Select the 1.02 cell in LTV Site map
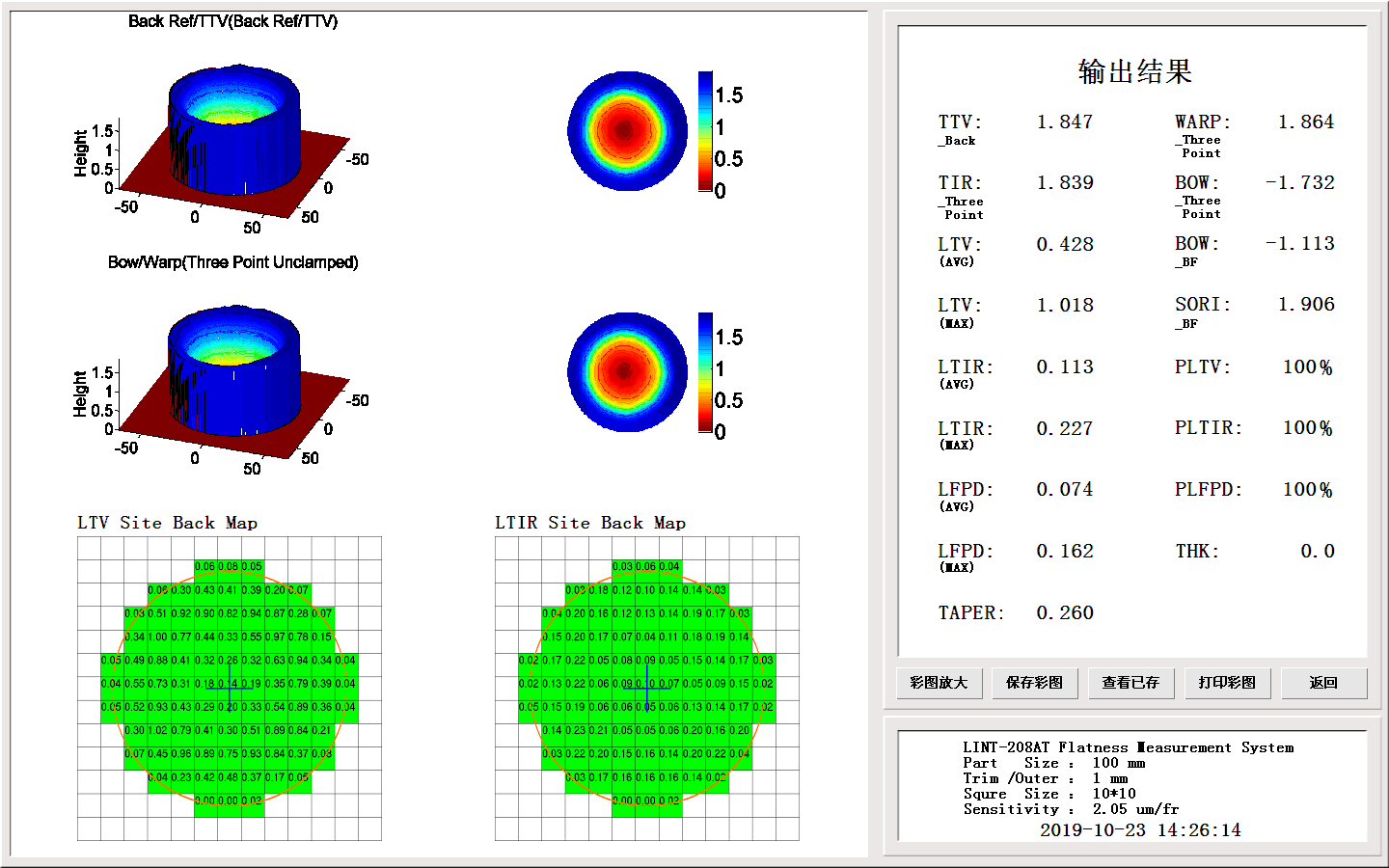This screenshot has height=868, width=1389. pos(157,731)
